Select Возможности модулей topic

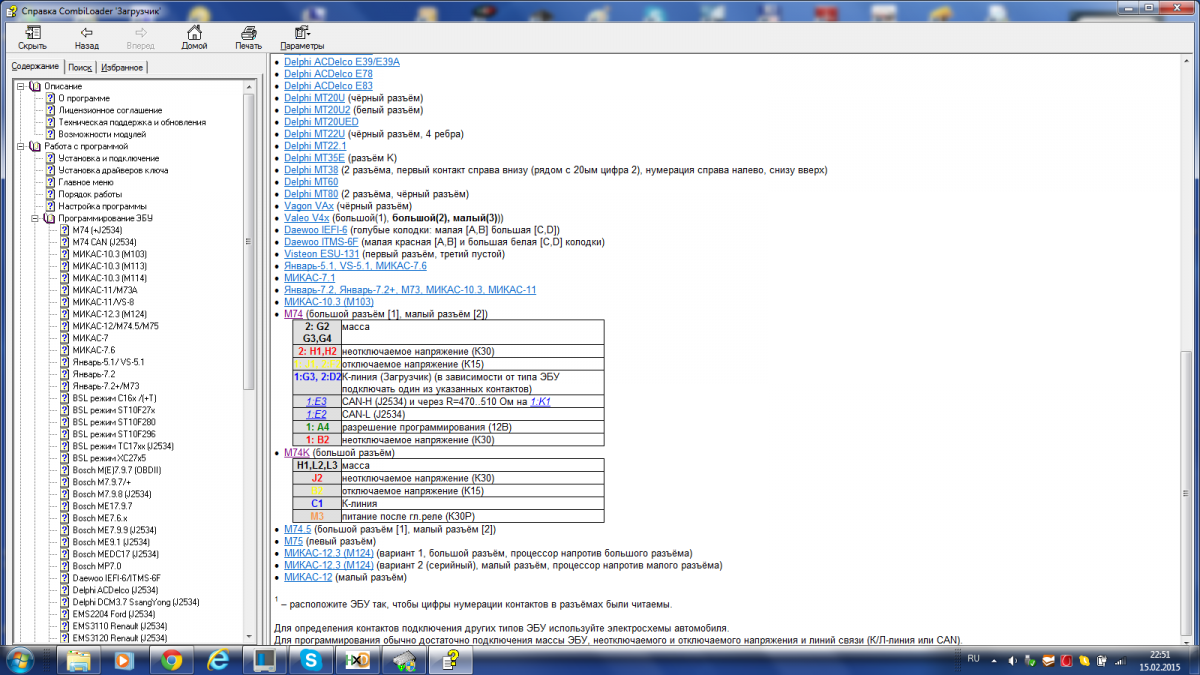102,134
